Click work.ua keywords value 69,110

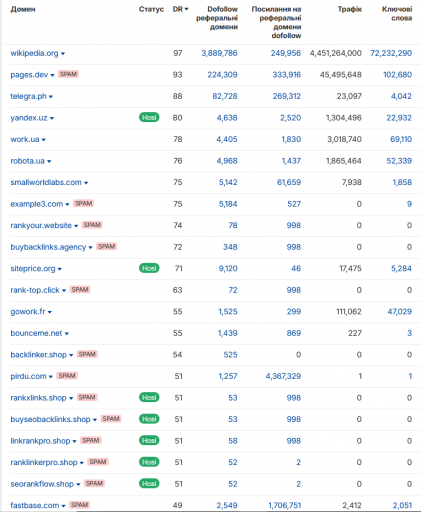coord(401,139)
